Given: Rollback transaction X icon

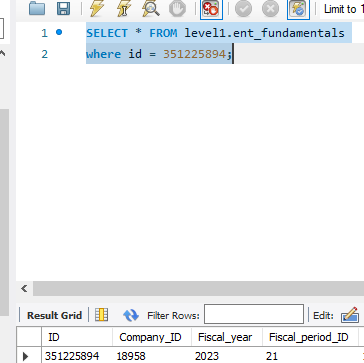Looking at the screenshot, I should coord(270,9).
